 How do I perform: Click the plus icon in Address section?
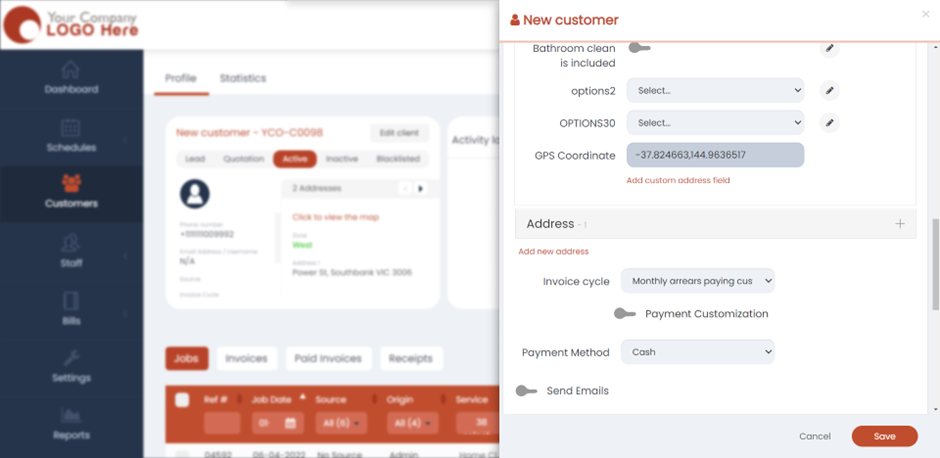[x=899, y=224]
